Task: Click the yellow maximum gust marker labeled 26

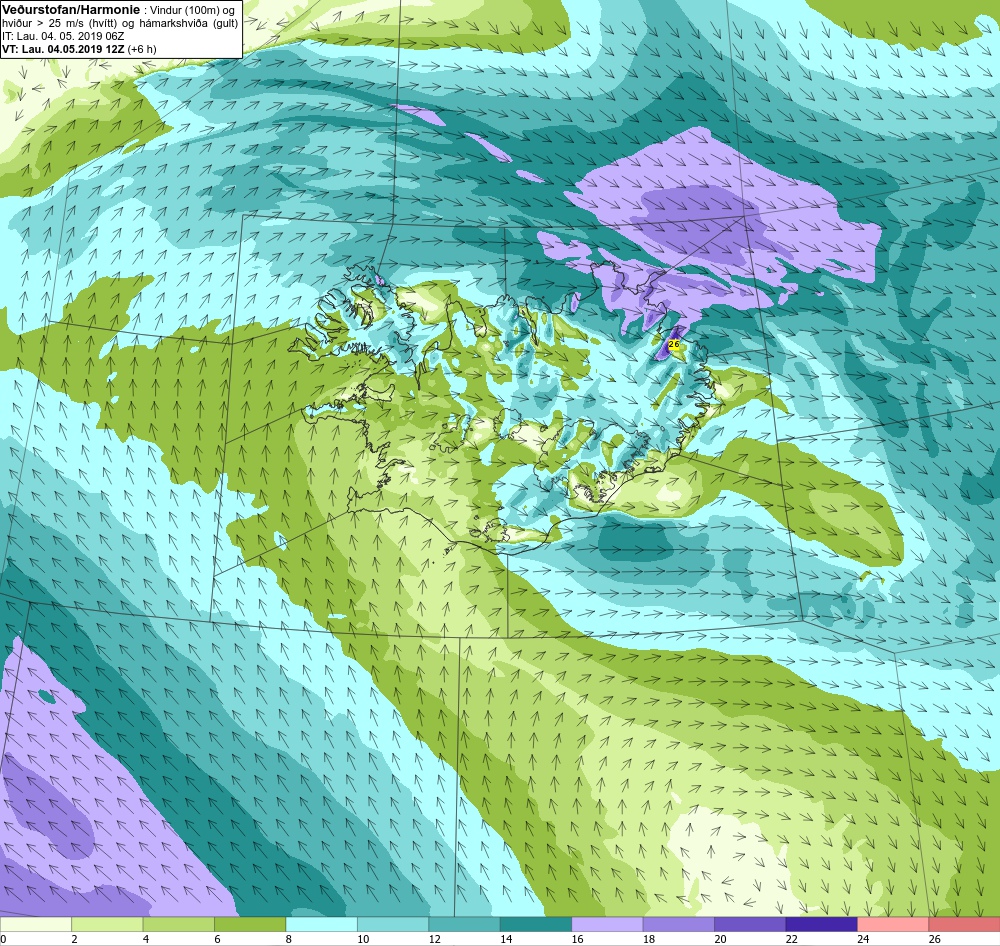Action: [x=673, y=344]
